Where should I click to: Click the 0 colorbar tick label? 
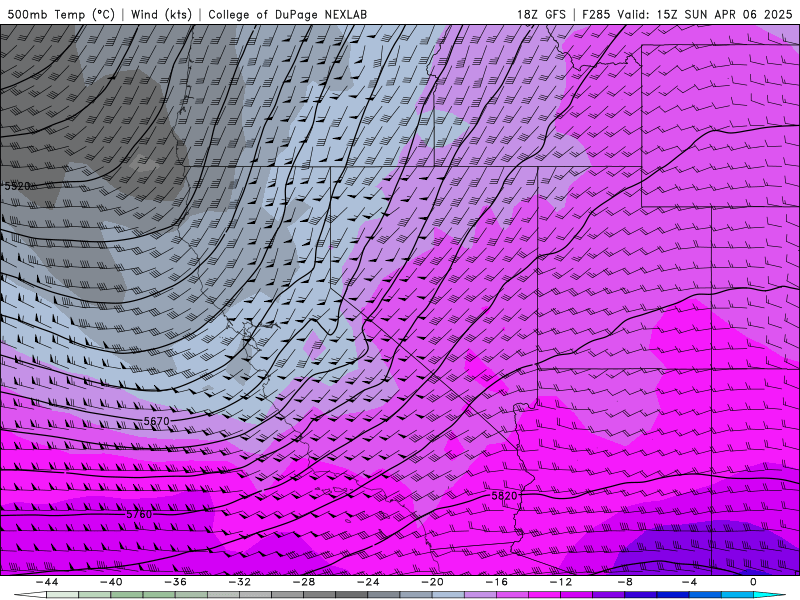753,582
